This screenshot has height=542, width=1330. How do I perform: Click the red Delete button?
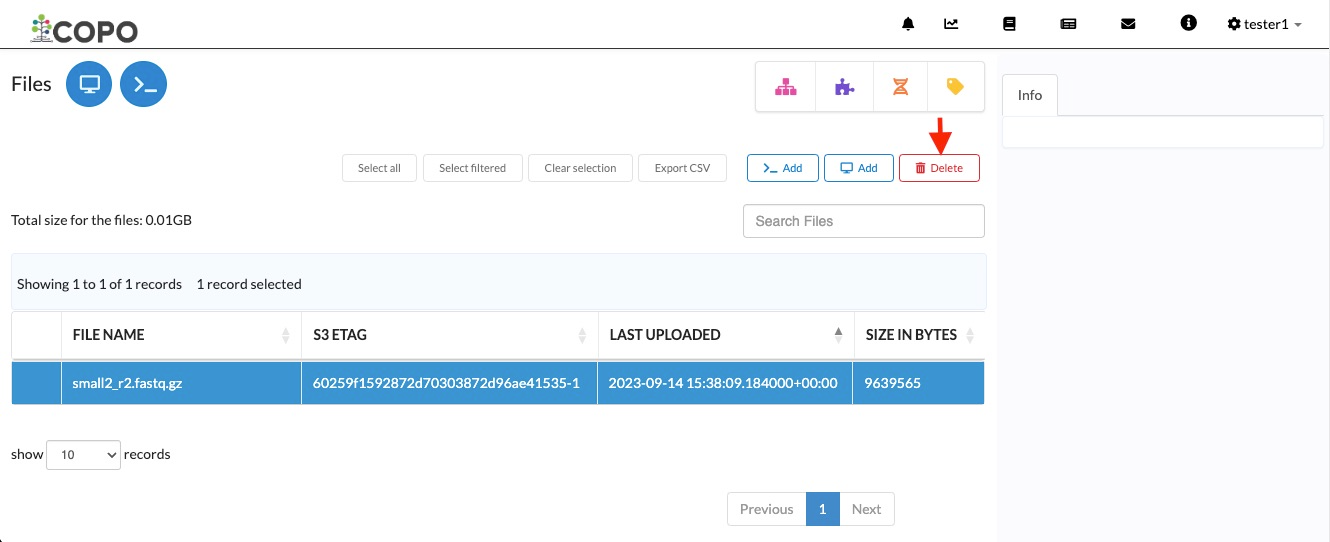939,168
